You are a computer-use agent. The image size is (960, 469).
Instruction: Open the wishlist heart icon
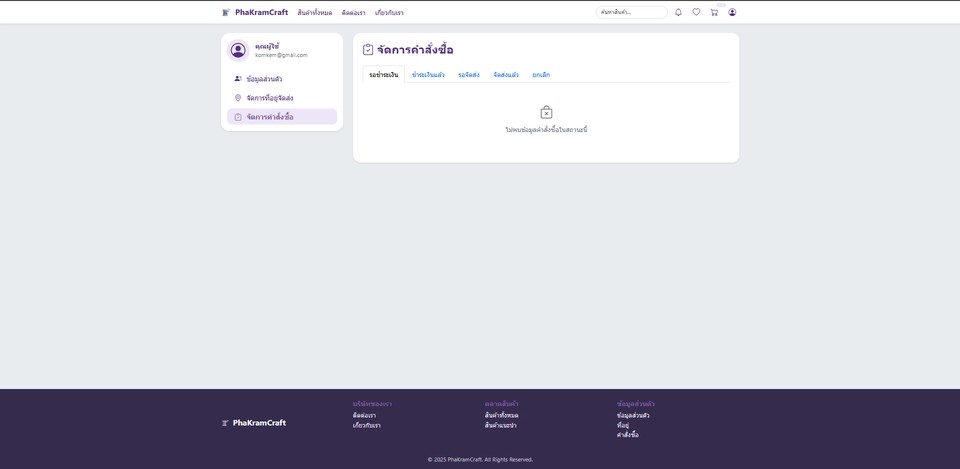696,12
